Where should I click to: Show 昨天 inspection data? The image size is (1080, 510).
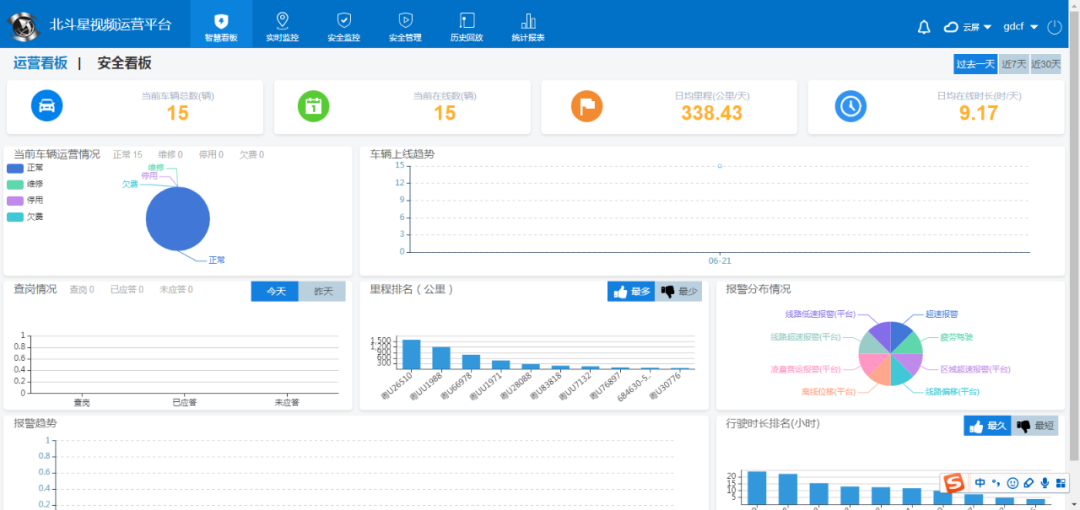pyautogui.click(x=322, y=291)
